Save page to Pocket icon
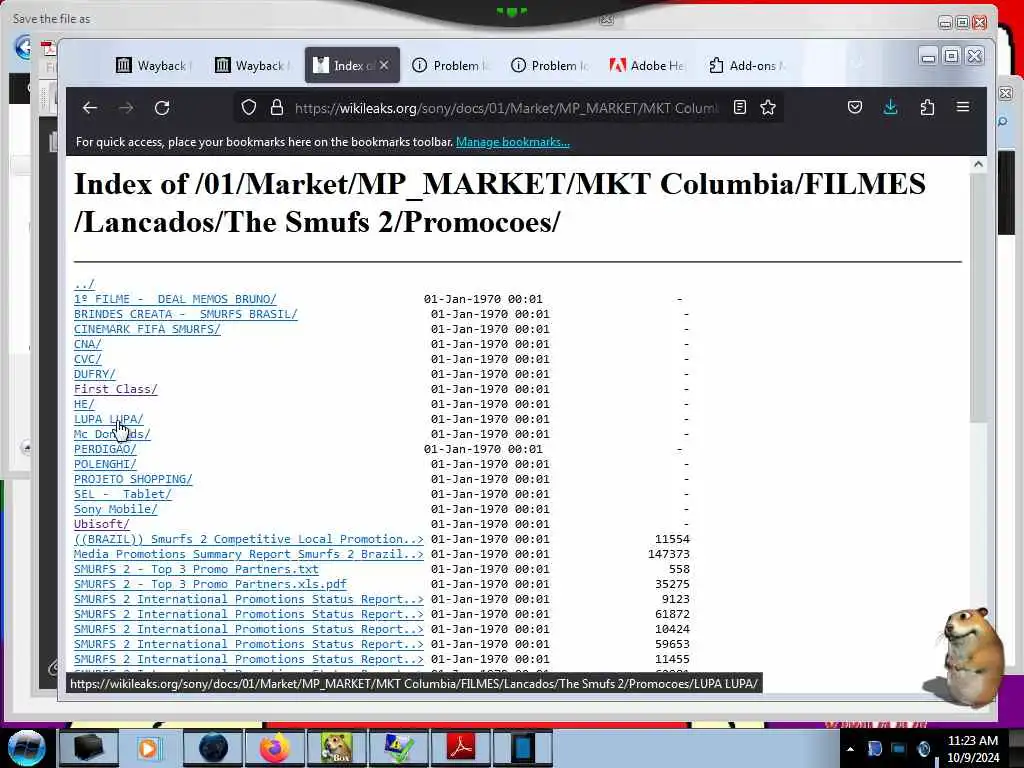 (855, 107)
